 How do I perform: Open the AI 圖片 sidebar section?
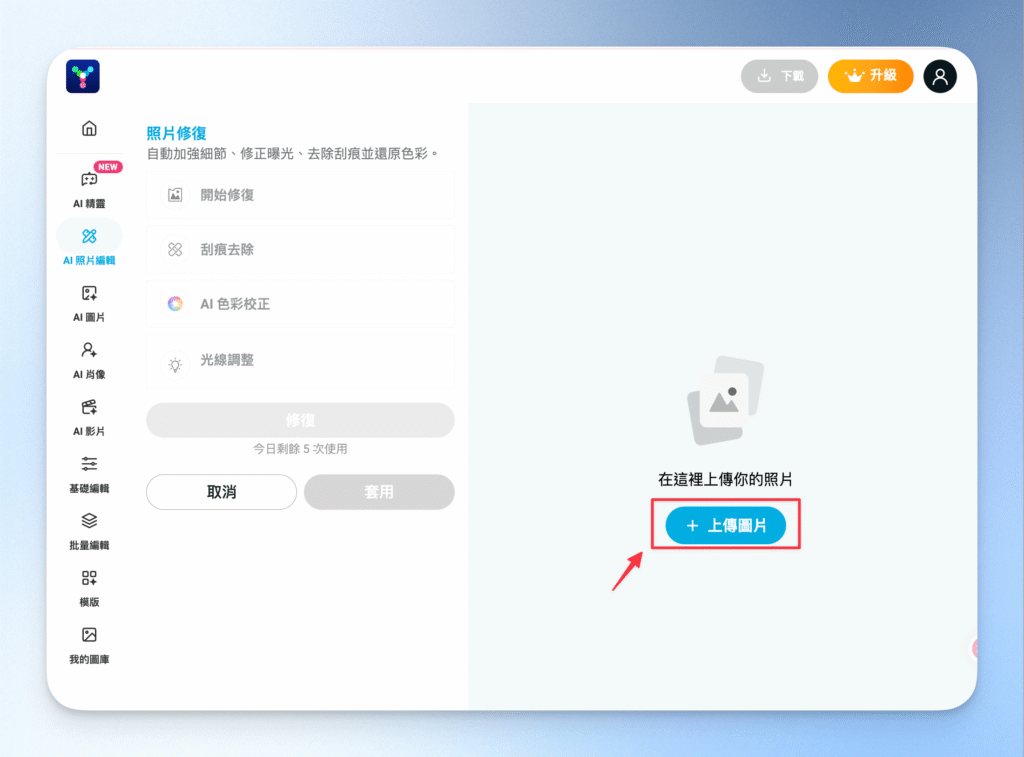(x=89, y=302)
